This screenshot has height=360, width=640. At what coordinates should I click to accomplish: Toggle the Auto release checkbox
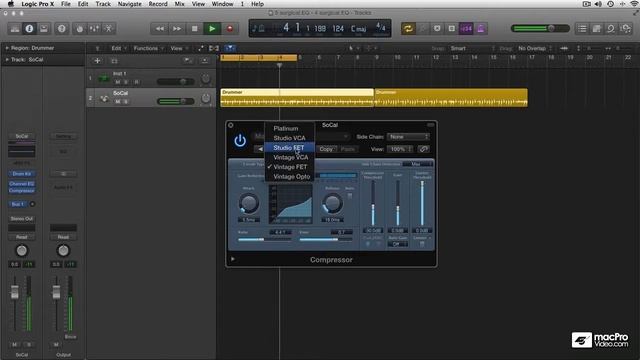350,196
